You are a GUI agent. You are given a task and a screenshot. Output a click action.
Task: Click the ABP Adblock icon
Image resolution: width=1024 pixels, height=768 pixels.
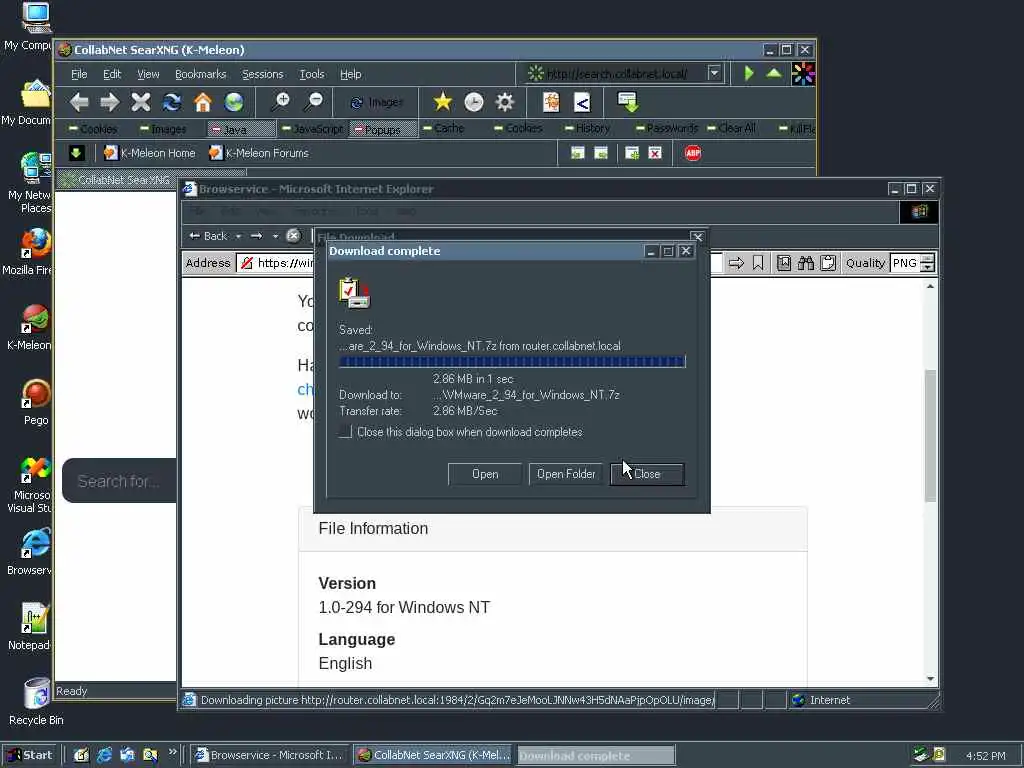[693, 153]
